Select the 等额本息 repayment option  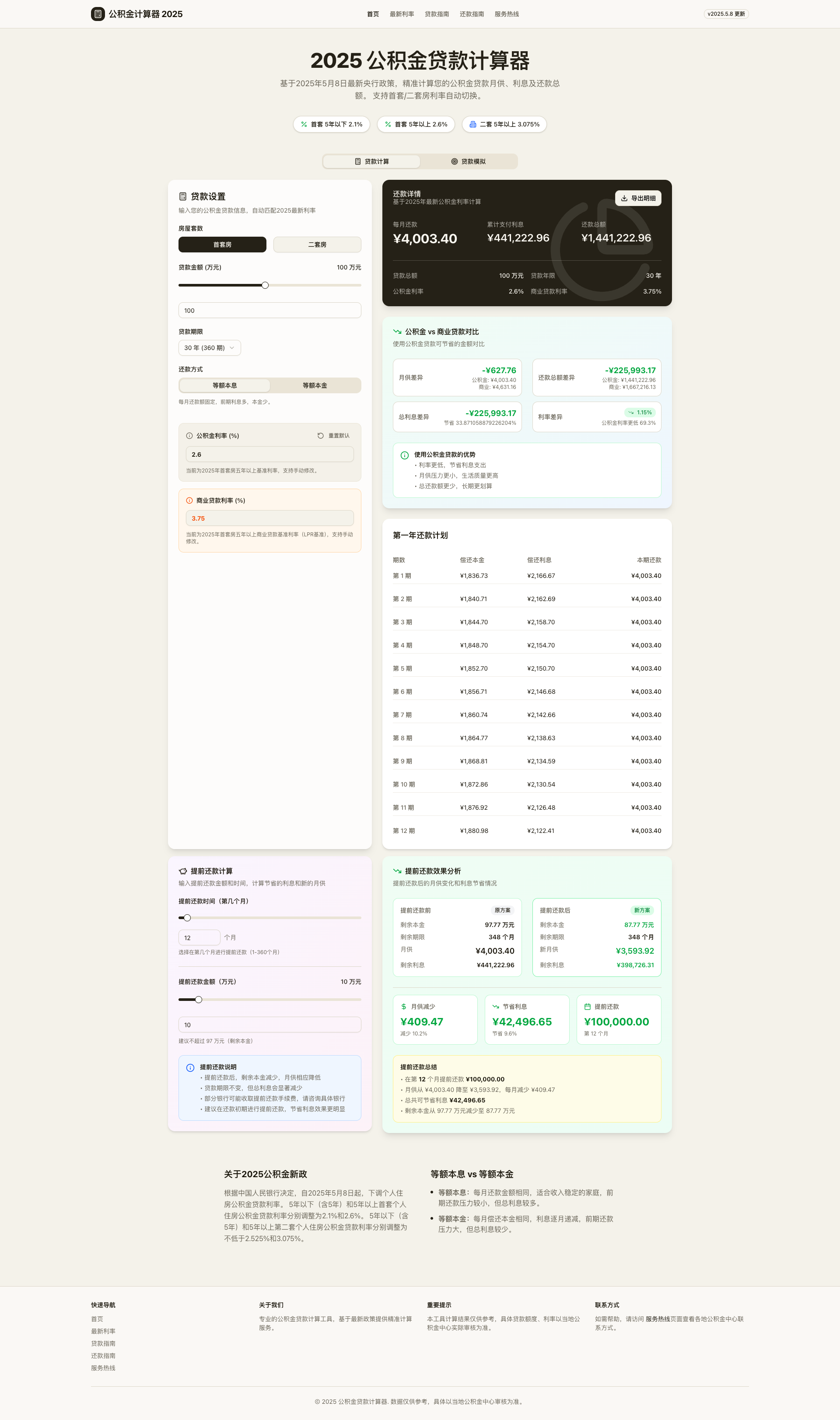tap(225, 385)
